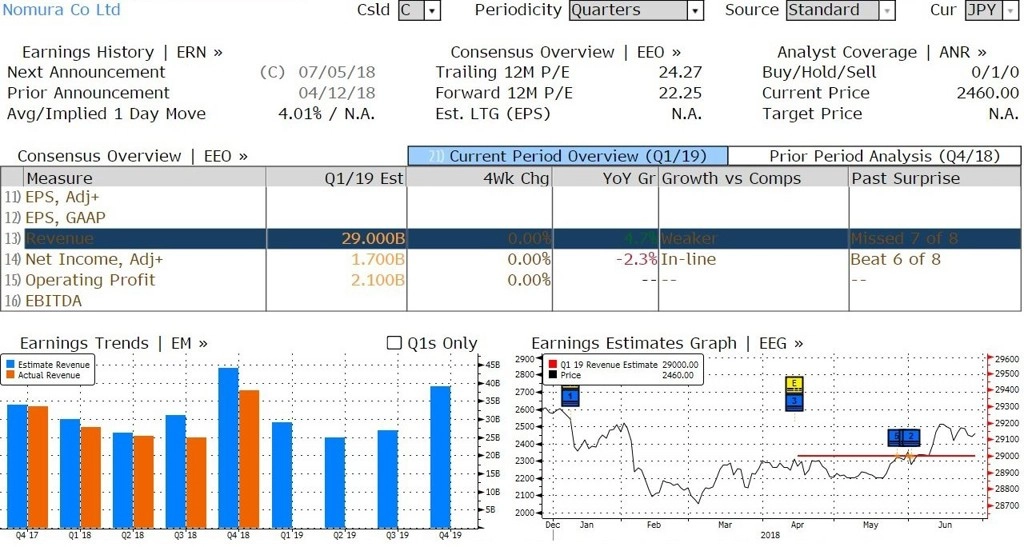The image size is (1024, 547).
Task: Open Consensus Overview EEO link above the measures table
Action: 133,156
